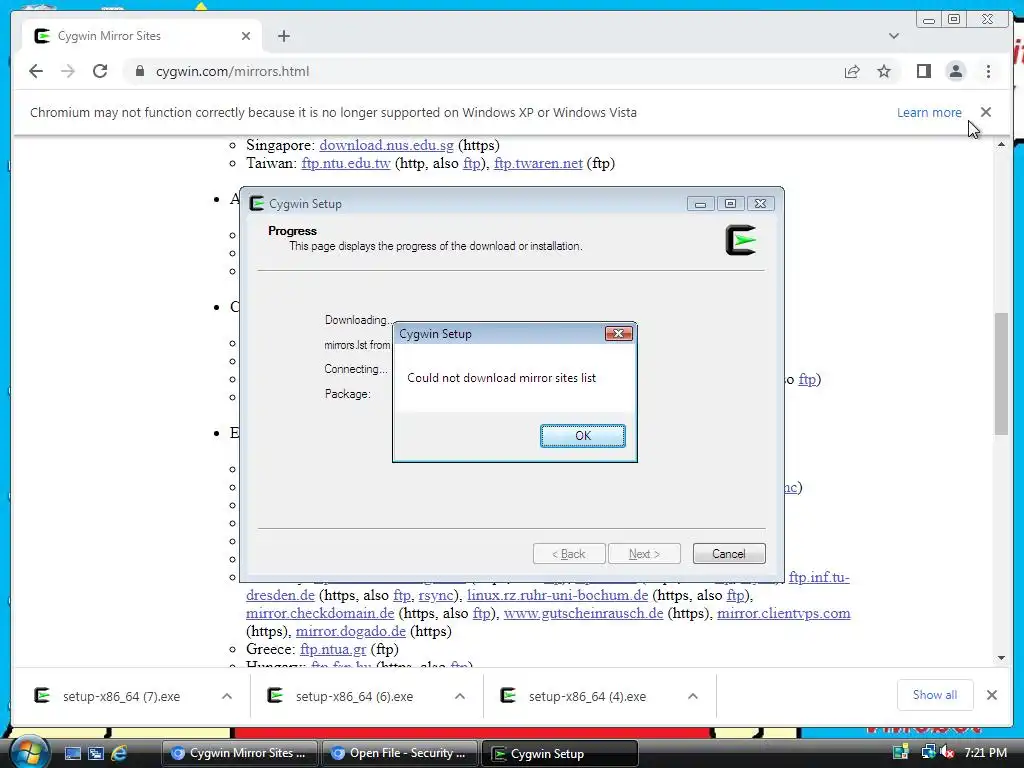
Task: Open the ftp.ntu.edu.tw mirror link
Action: [x=345, y=163]
